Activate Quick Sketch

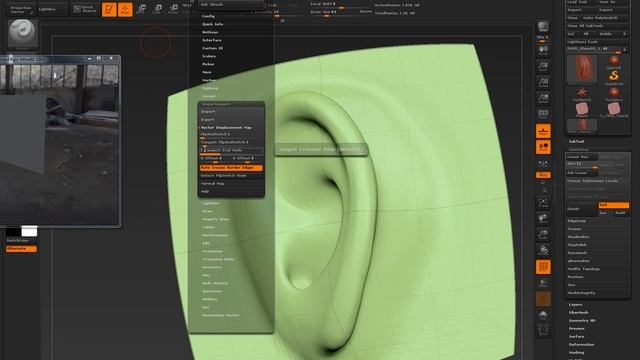point(85,9)
